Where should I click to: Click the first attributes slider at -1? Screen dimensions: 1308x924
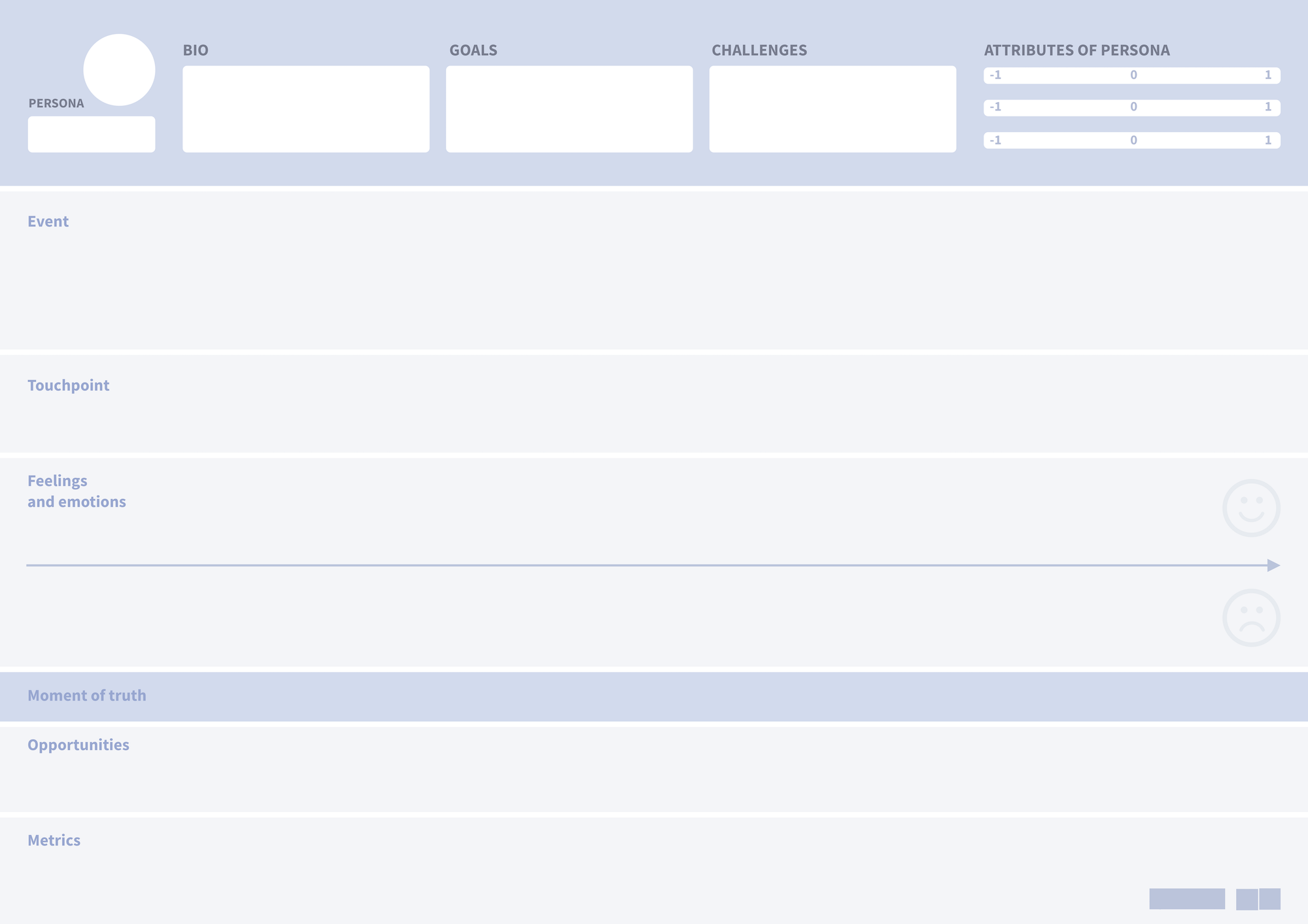[994, 75]
